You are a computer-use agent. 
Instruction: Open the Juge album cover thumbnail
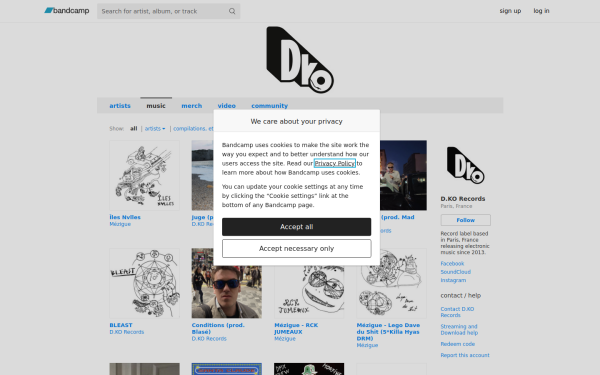202,175
